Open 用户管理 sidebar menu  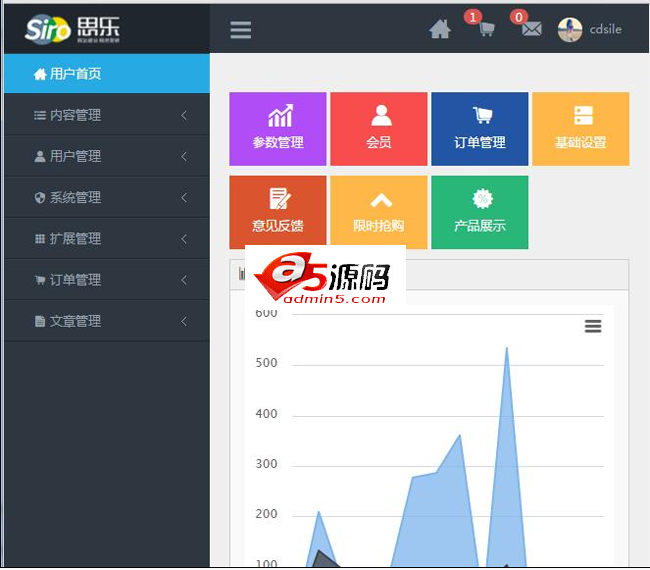point(107,156)
